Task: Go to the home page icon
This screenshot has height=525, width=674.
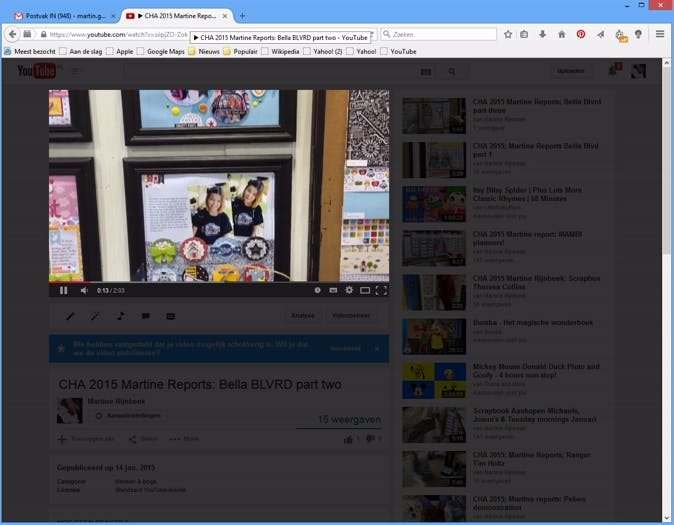Action: pyautogui.click(x=561, y=34)
